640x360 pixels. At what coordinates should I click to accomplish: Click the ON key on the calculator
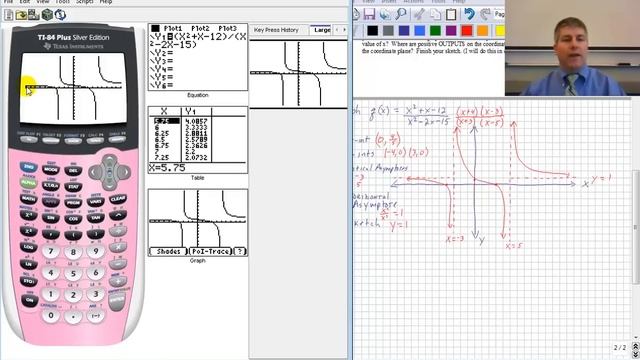click(29, 300)
